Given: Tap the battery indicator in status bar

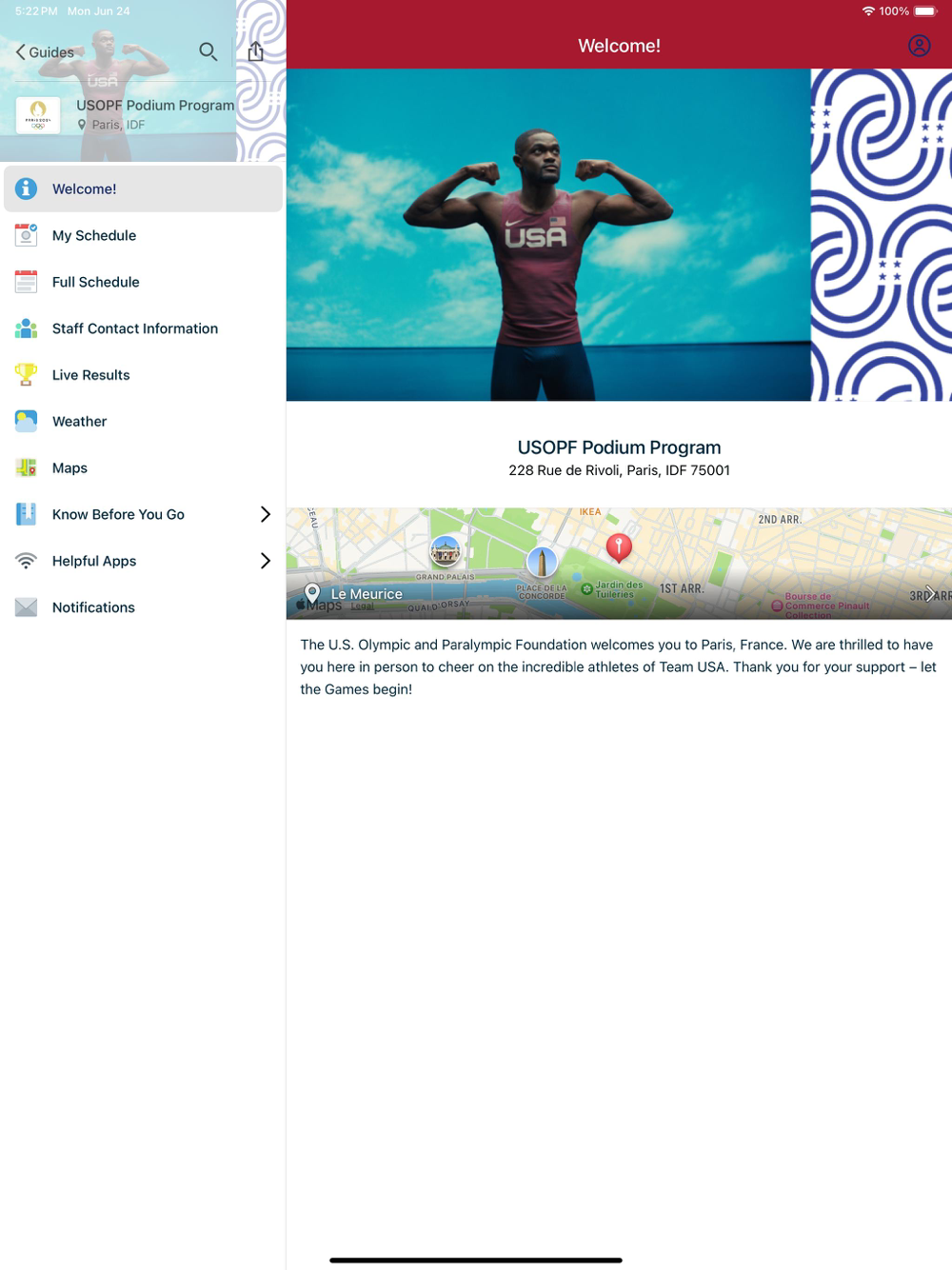Looking at the screenshot, I should pyautogui.click(x=926, y=11).
